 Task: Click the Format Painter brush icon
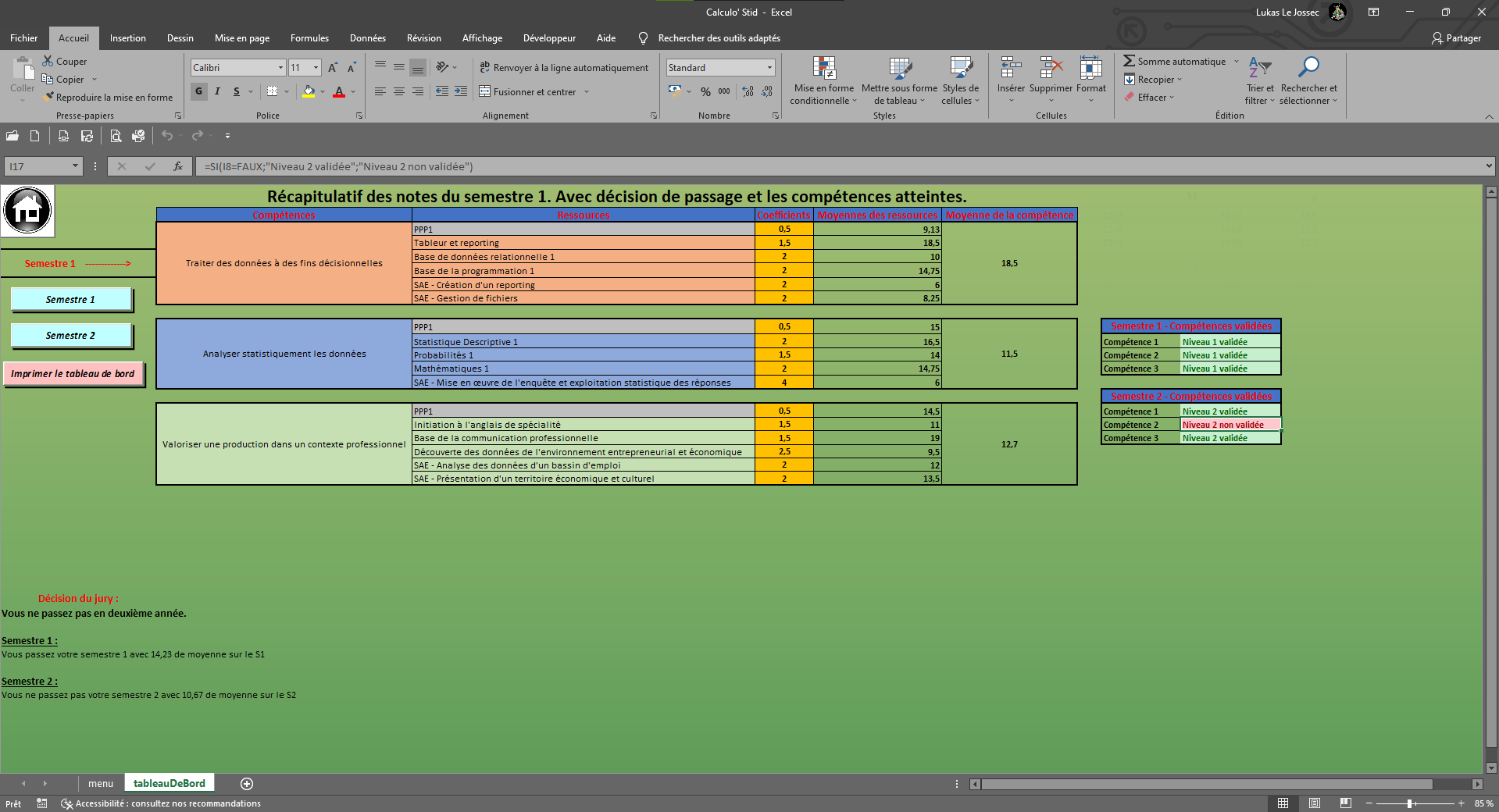(49, 98)
